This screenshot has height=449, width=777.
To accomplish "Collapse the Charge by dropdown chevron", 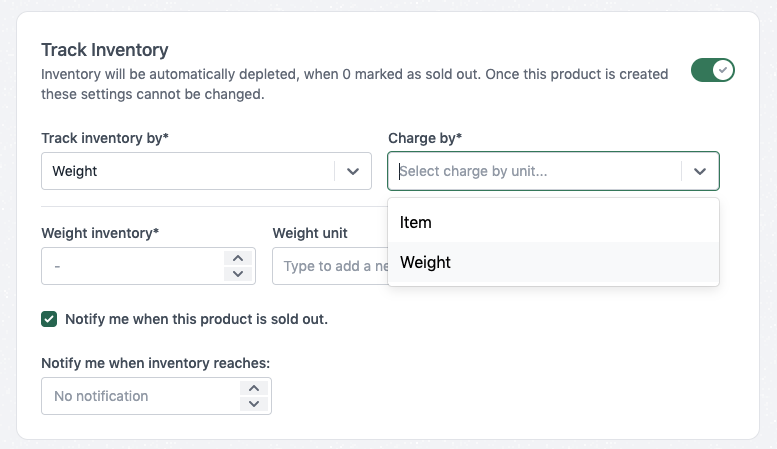I will coord(700,171).
